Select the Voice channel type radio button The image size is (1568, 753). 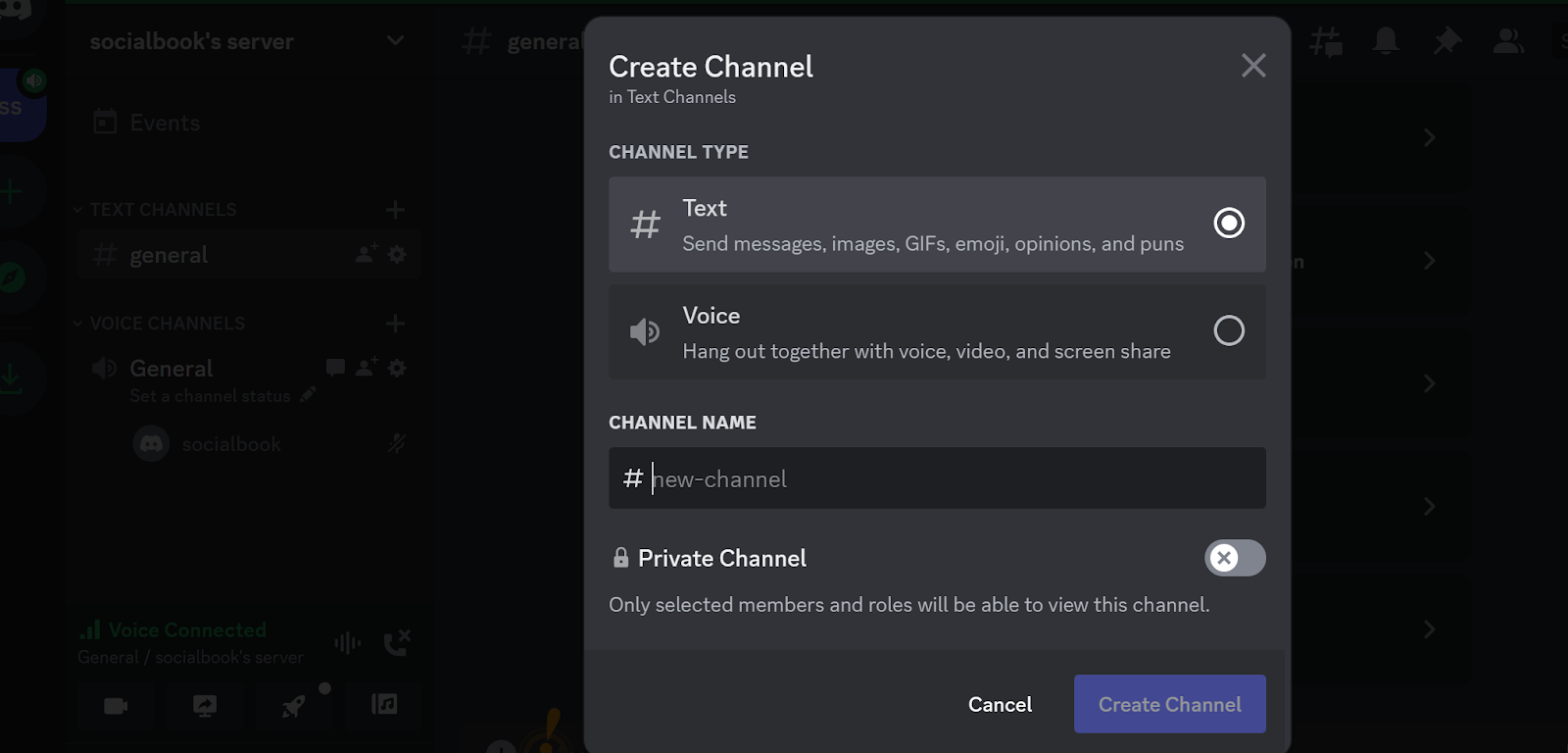pyautogui.click(x=1228, y=330)
